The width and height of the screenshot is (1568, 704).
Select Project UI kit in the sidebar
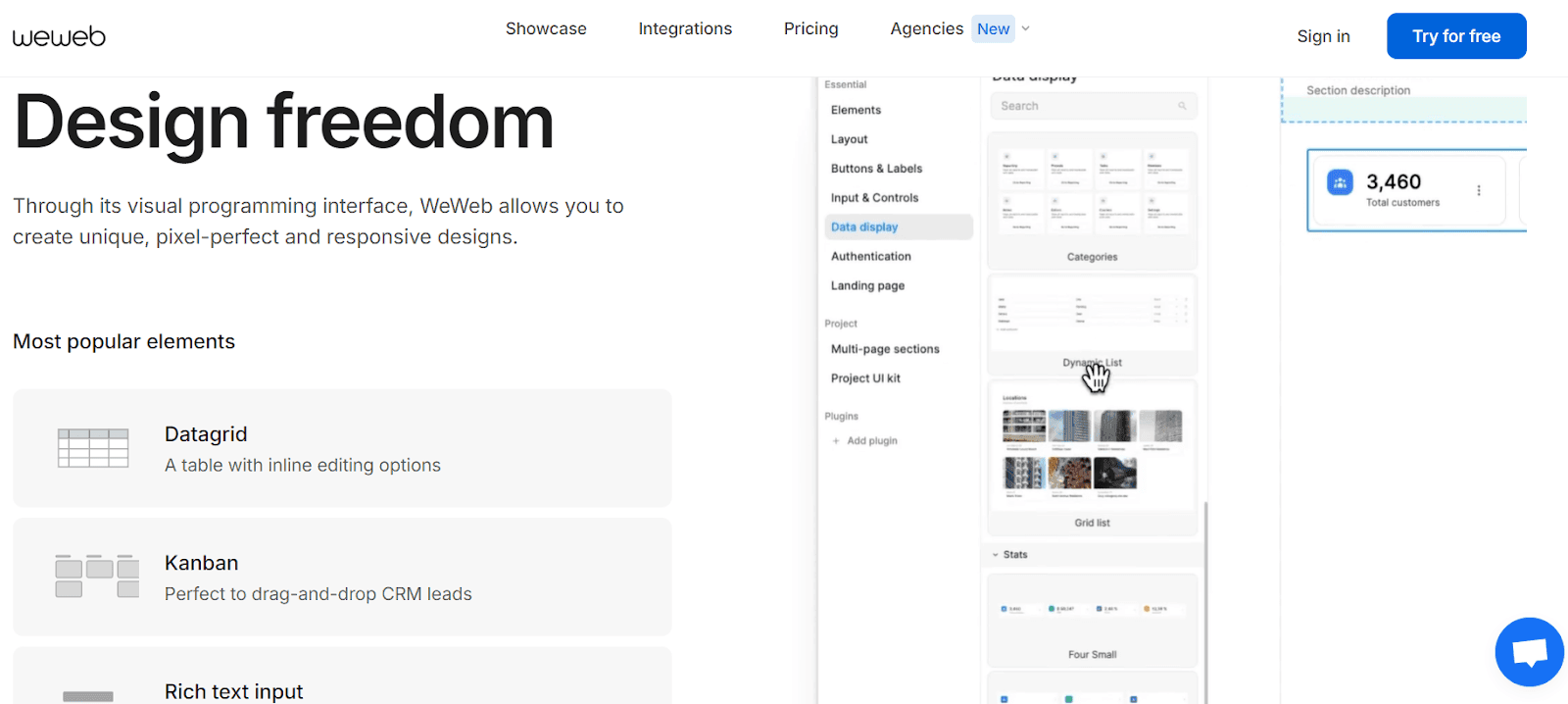[x=865, y=378]
